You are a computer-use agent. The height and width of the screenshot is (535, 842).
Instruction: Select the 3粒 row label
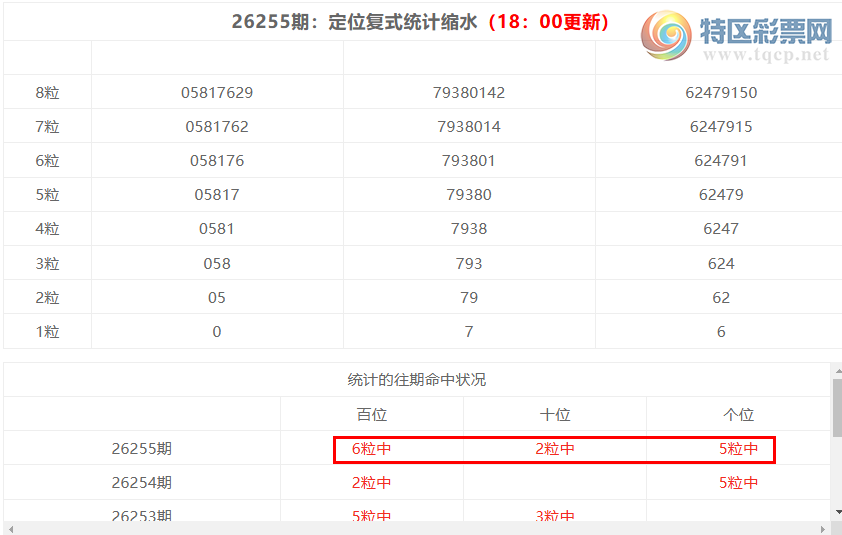pyautogui.click(x=47, y=263)
